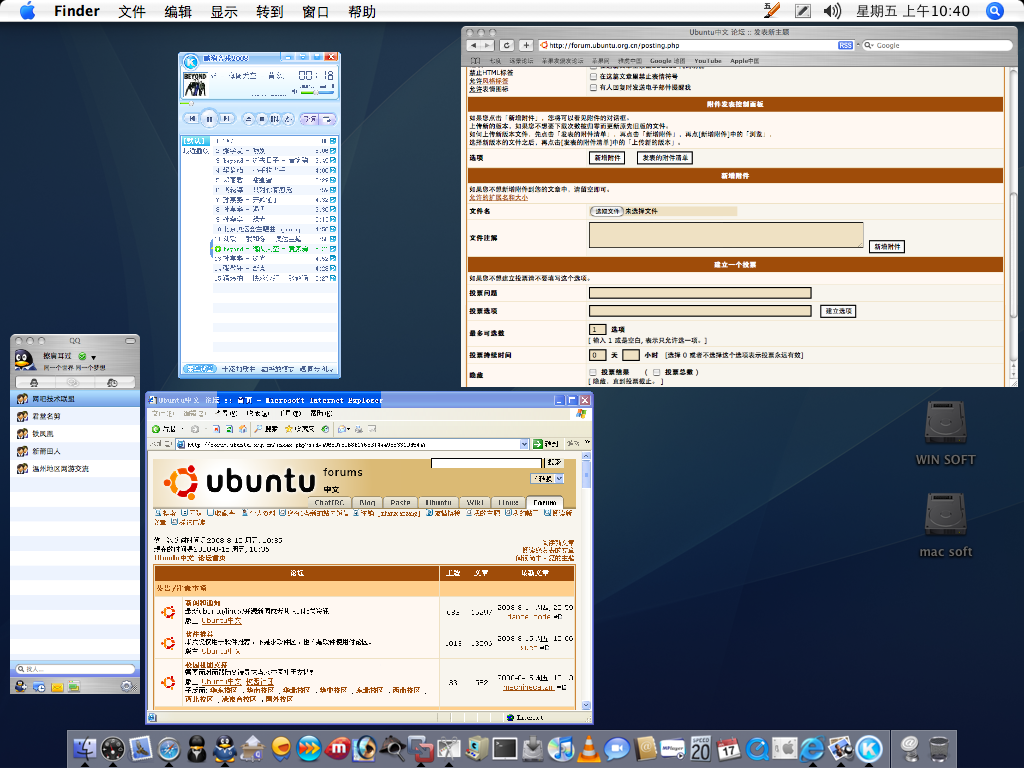Click the VLC cone icon in the Dock

coord(588,748)
